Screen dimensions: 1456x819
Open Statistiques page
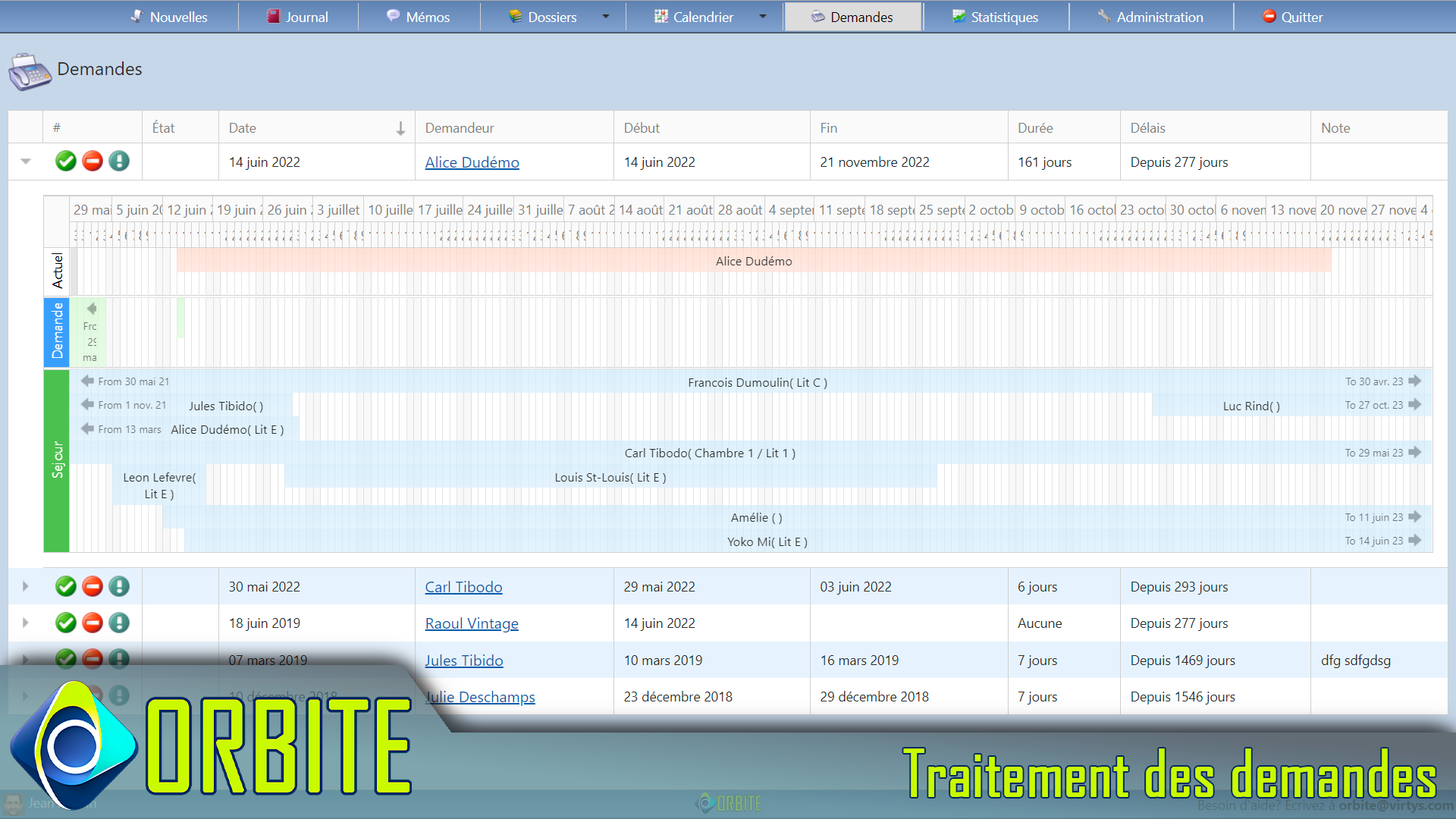point(995,17)
